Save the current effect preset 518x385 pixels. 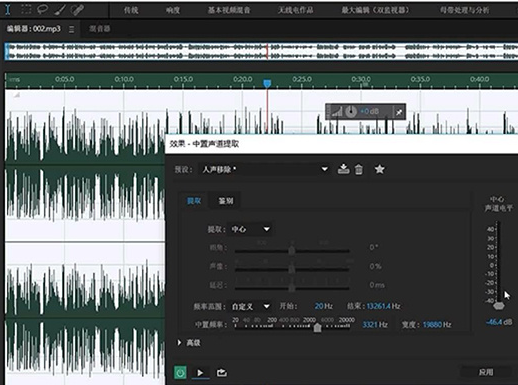(x=343, y=169)
